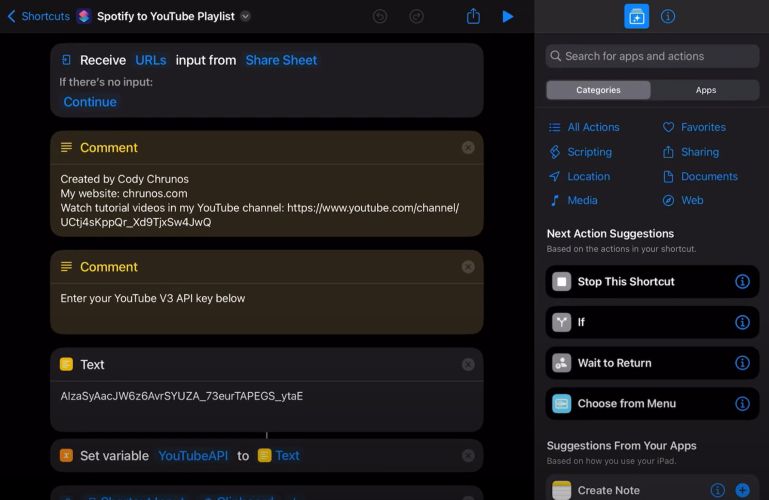
Task: Open the shortcut details info icon
Action: [x=668, y=16]
